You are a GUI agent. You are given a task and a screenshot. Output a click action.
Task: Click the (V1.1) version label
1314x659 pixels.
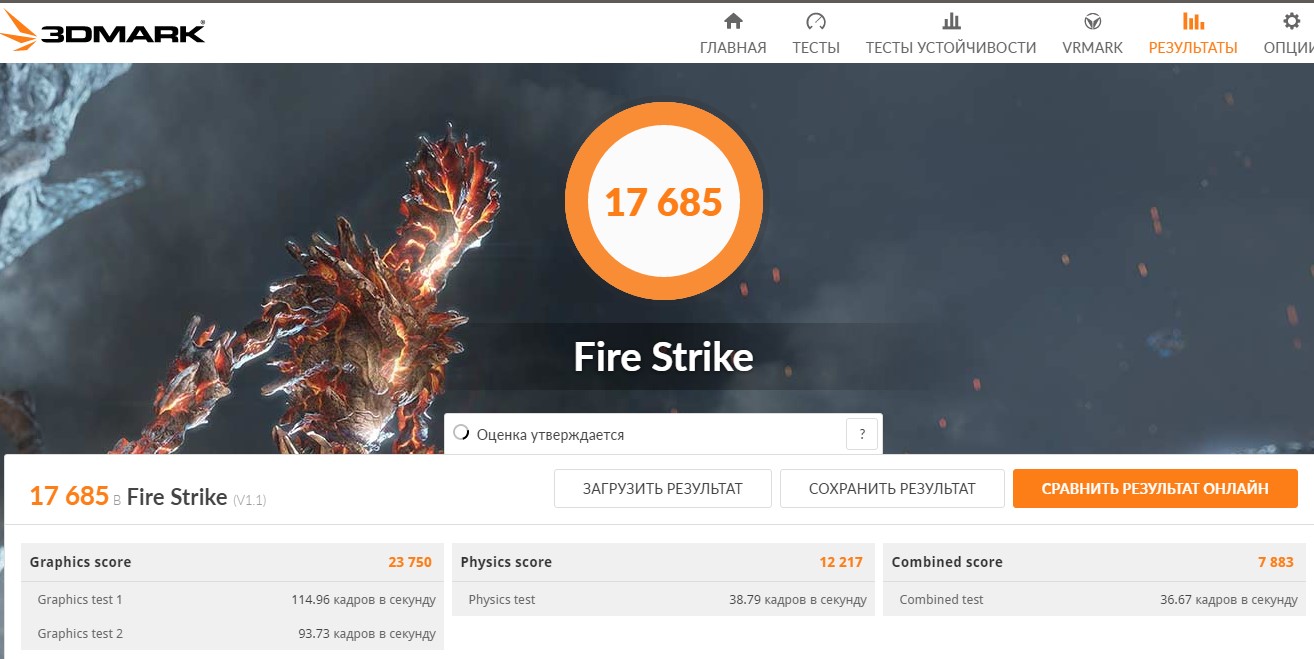(250, 499)
